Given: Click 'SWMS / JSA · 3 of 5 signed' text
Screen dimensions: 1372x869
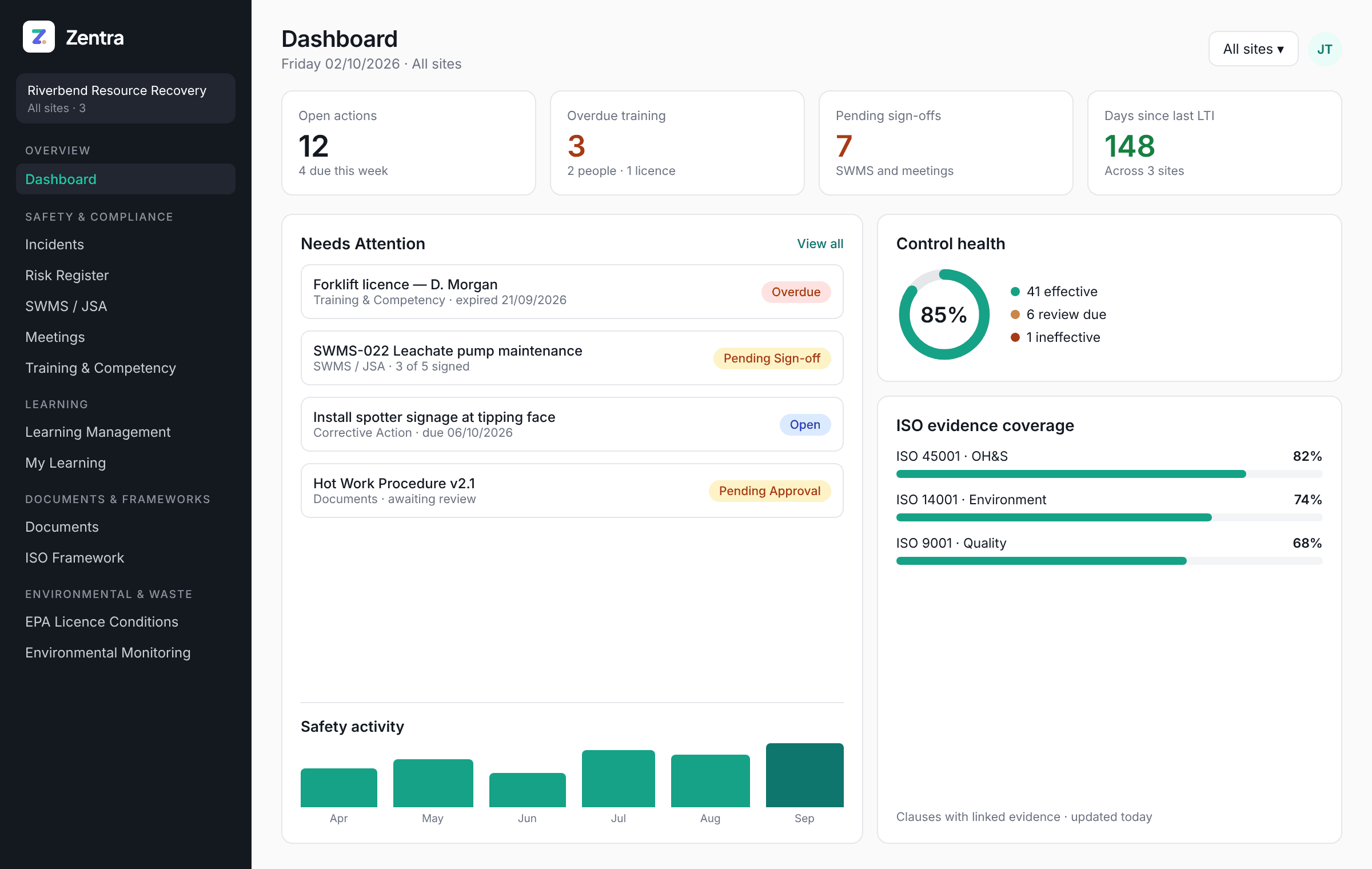Looking at the screenshot, I should [x=392, y=366].
